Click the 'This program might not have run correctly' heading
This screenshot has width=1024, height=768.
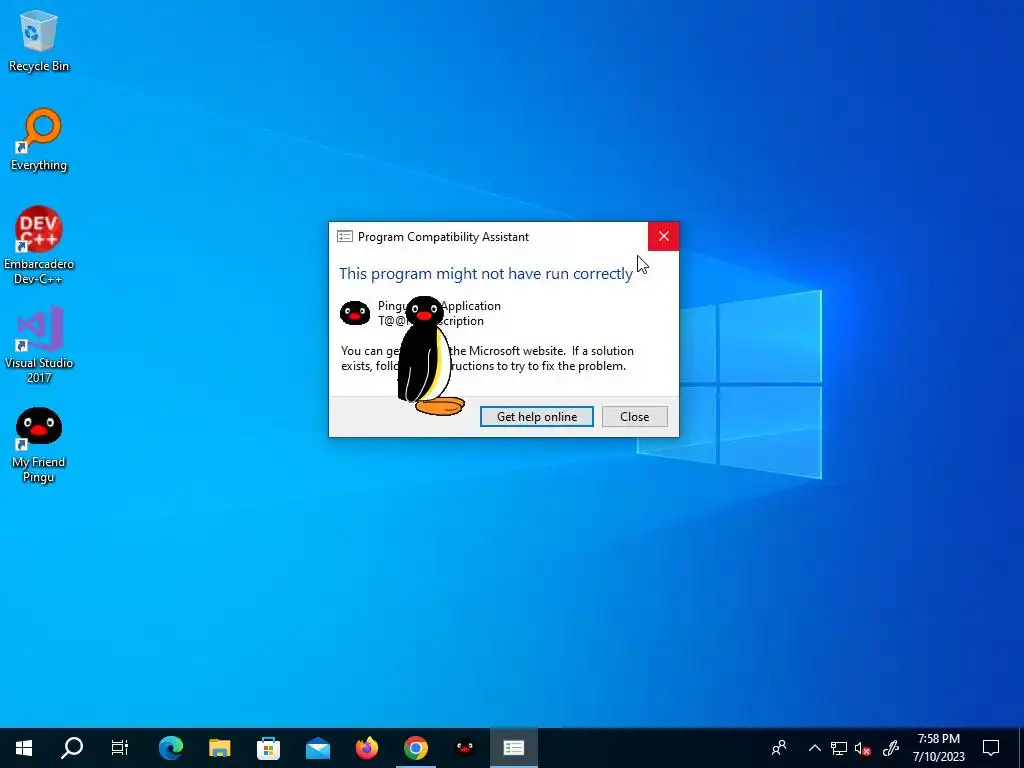pos(485,274)
